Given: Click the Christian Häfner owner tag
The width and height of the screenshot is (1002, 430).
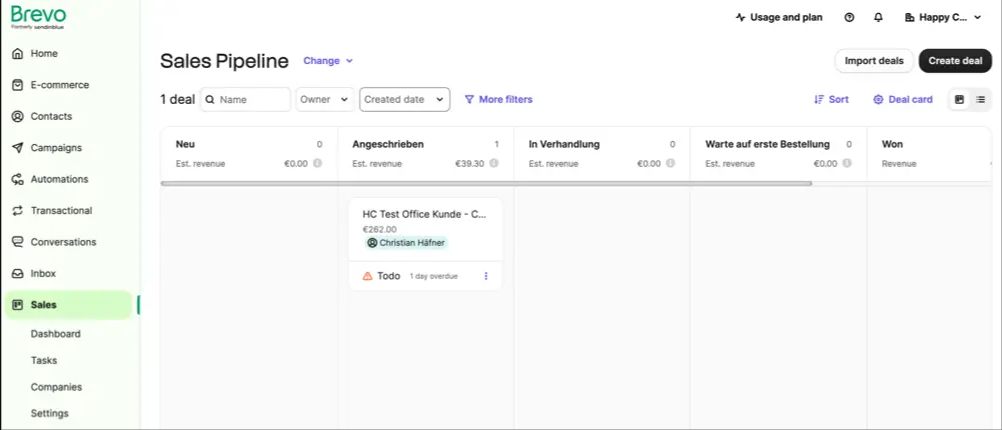Looking at the screenshot, I should pyautogui.click(x=406, y=243).
